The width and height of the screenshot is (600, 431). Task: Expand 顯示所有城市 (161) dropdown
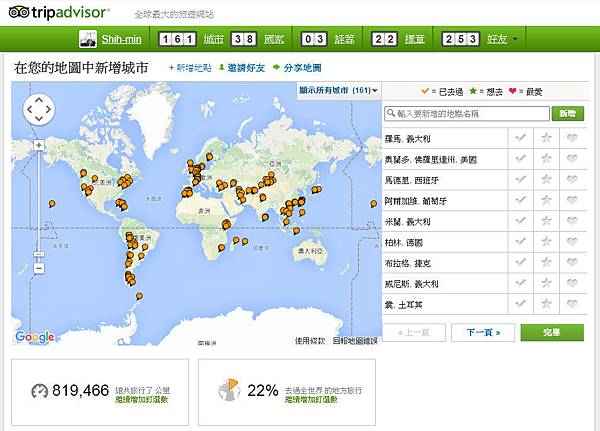point(338,89)
